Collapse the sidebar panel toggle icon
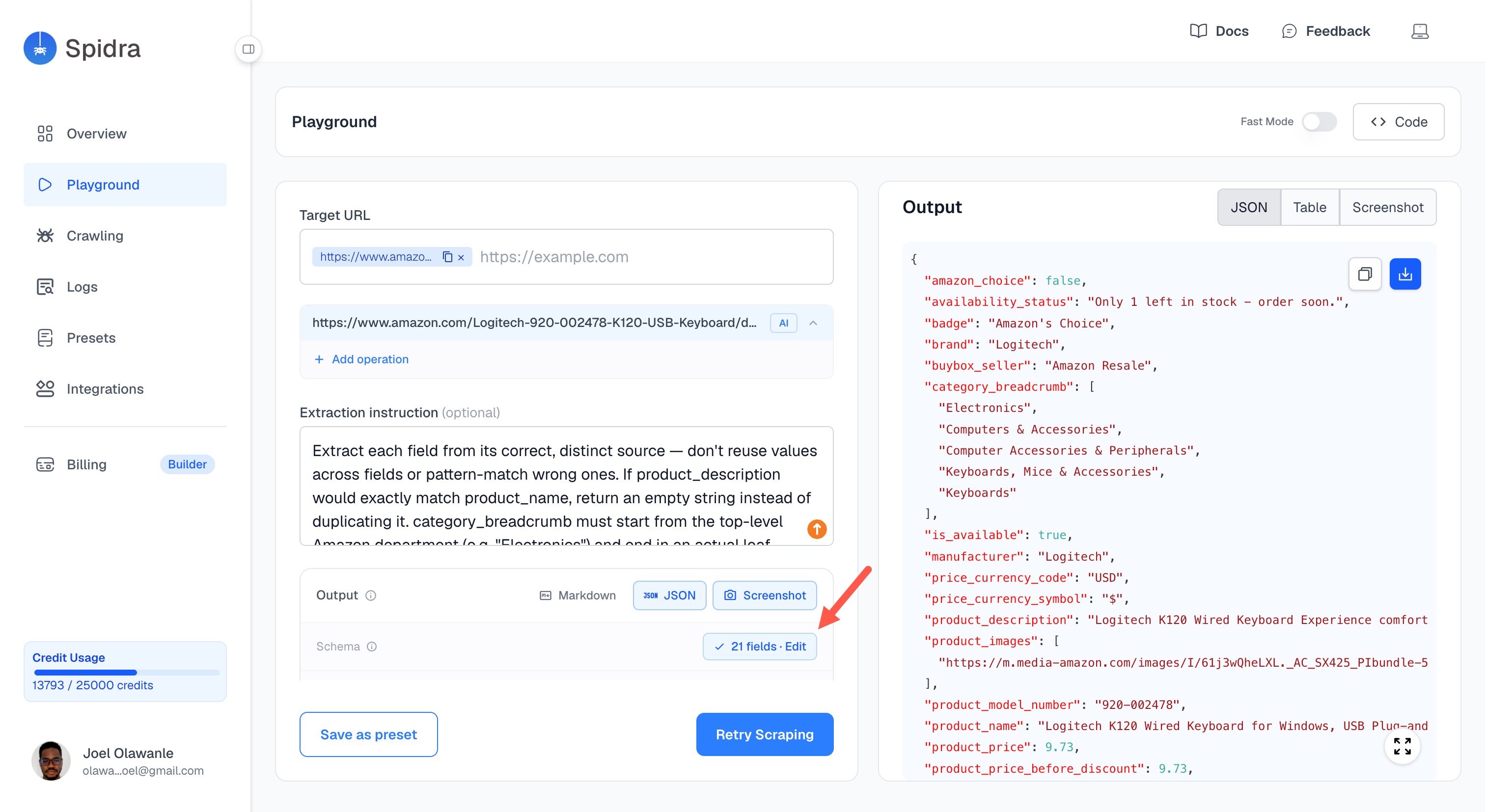The image size is (1485, 812). click(248, 49)
